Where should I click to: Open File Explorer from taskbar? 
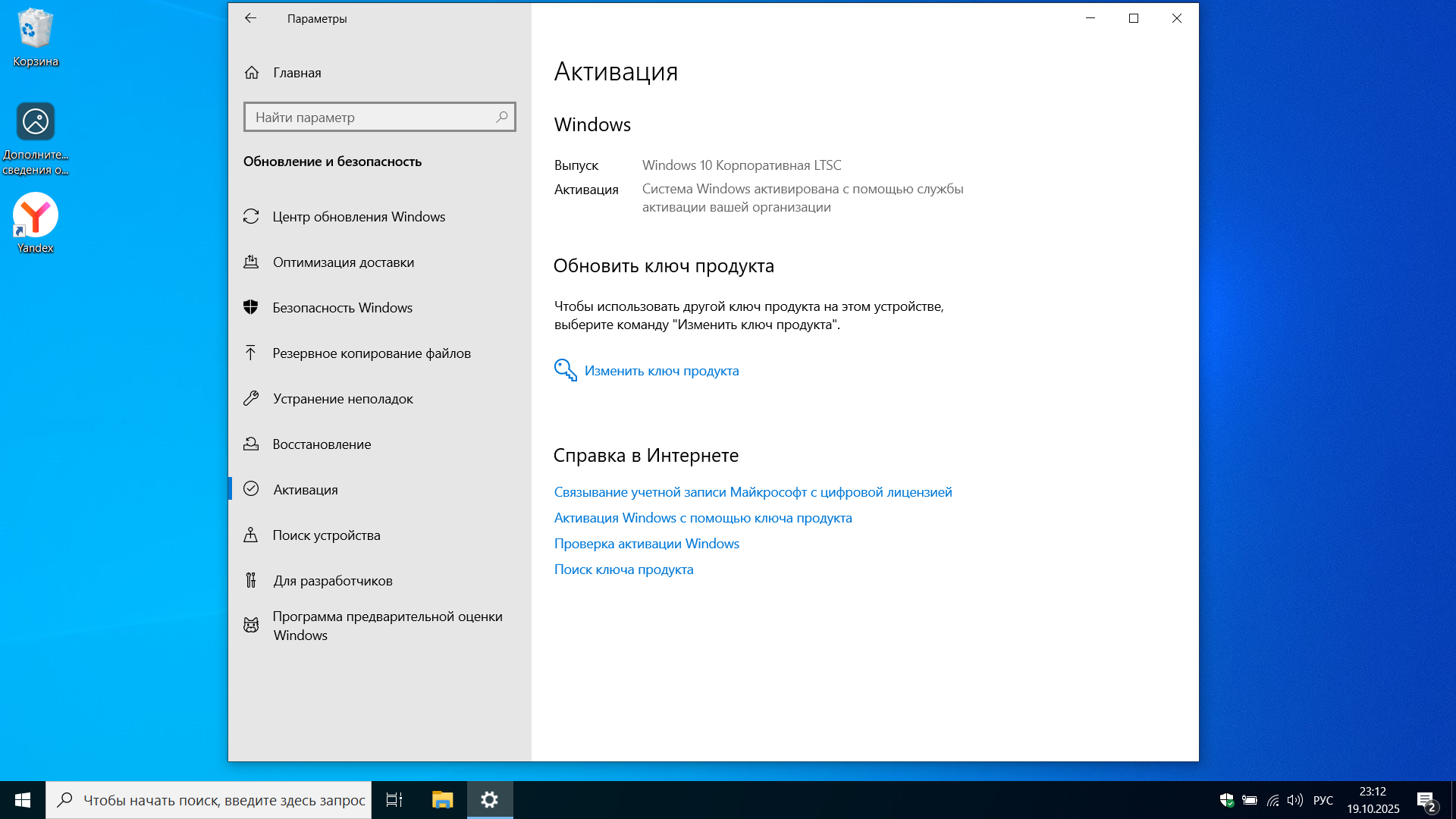[442, 800]
